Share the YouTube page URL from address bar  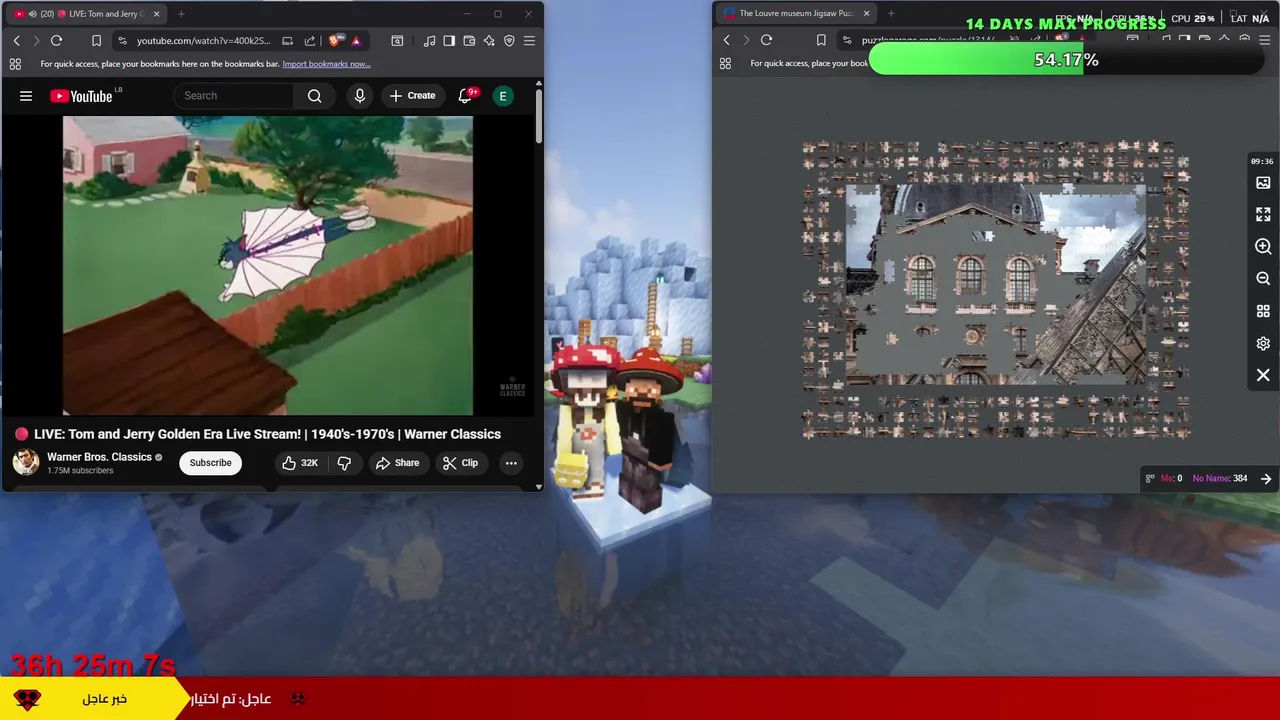(x=309, y=41)
